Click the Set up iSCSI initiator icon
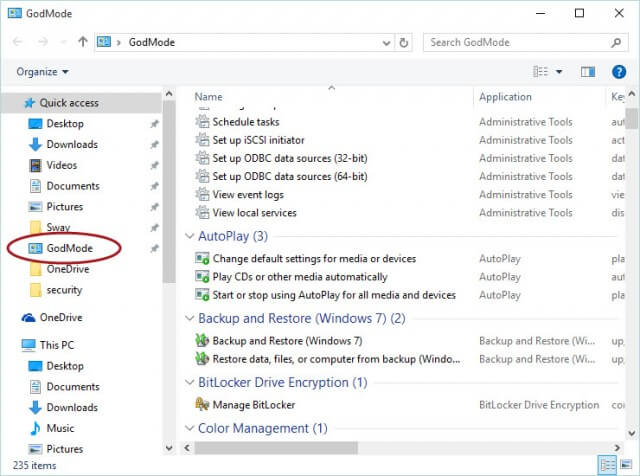This screenshot has width=640, height=476. 202,140
